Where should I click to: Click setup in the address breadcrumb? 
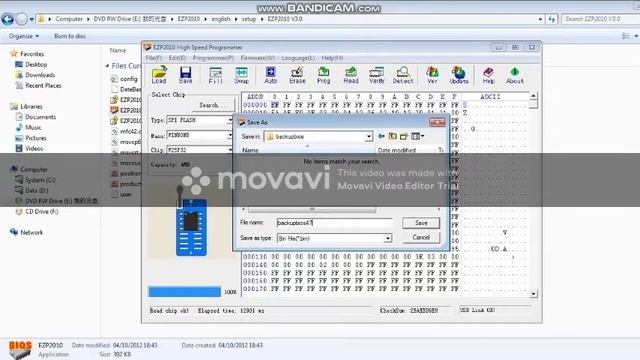(249, 19)
